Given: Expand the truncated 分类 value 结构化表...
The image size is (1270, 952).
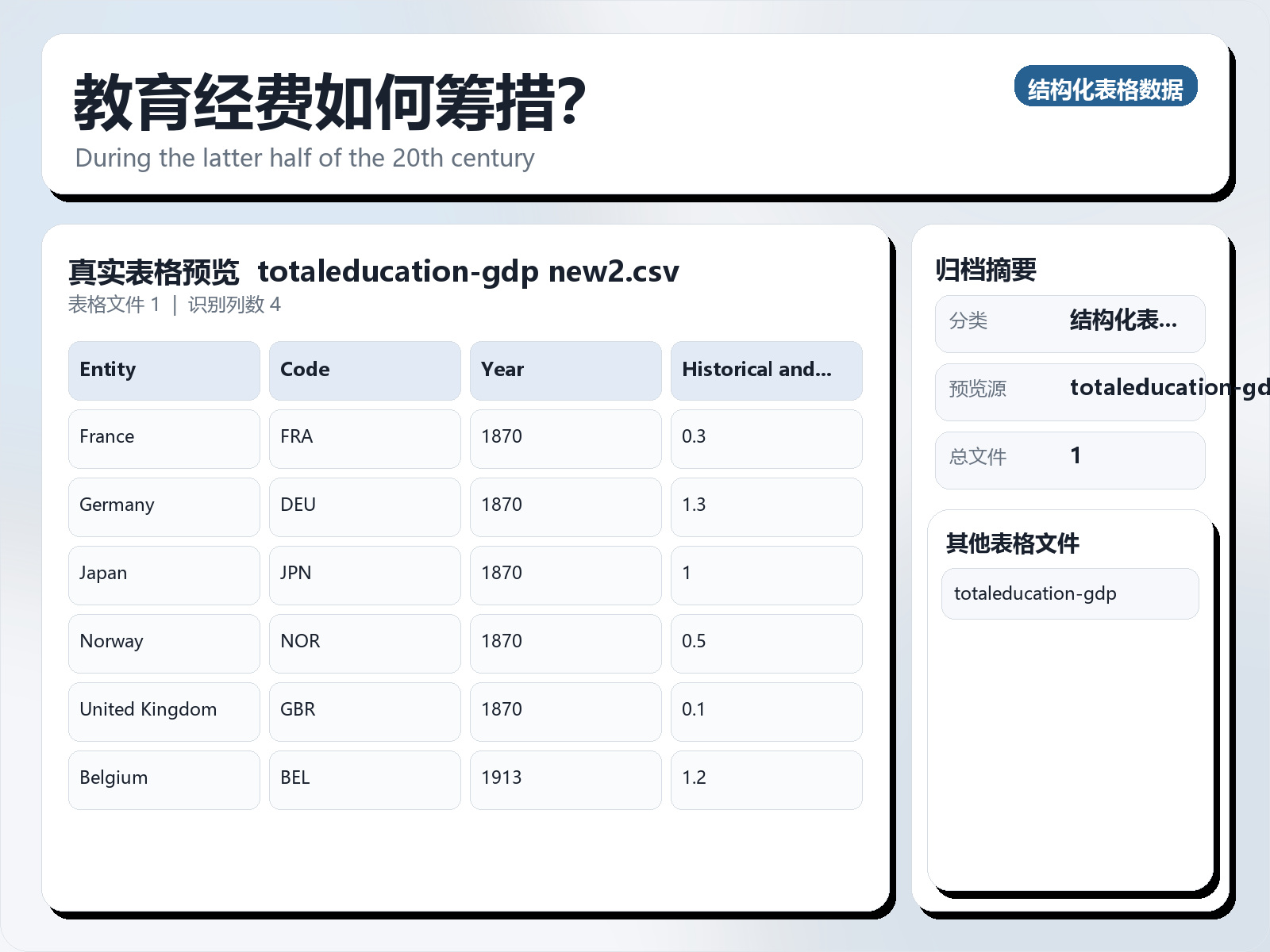Looking at the screenshot, I should pos(1124,321).
